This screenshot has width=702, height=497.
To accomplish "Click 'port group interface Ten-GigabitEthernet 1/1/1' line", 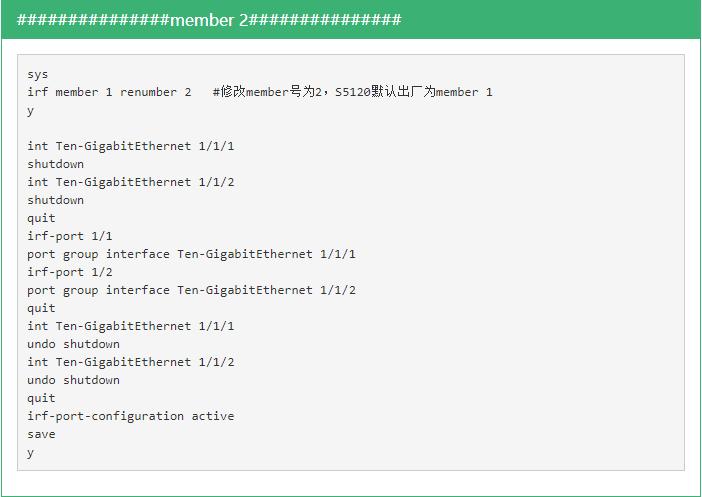I will click(192, 254).
